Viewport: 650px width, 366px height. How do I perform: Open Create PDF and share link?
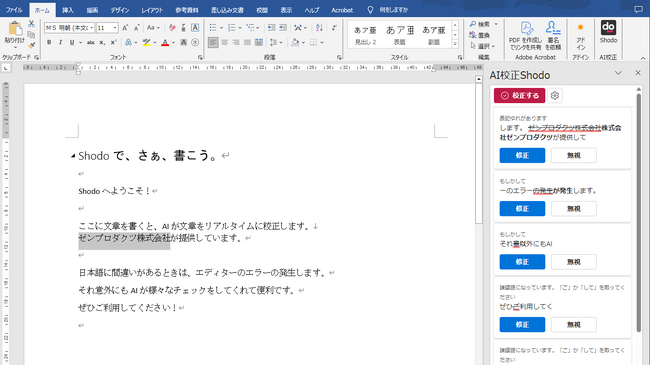pos(526,36)
